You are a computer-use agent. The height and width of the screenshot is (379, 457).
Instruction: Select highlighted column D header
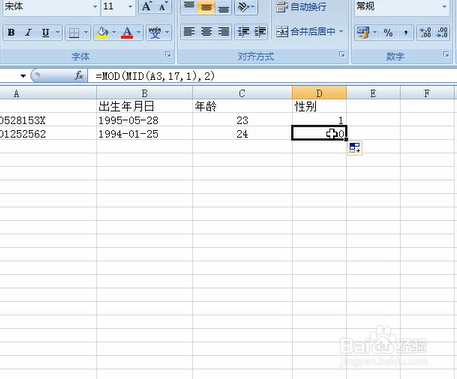(319, 93)
